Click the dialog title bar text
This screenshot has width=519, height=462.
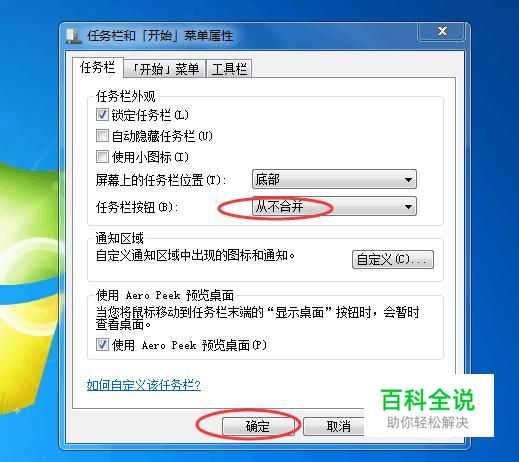pos(160,36)
